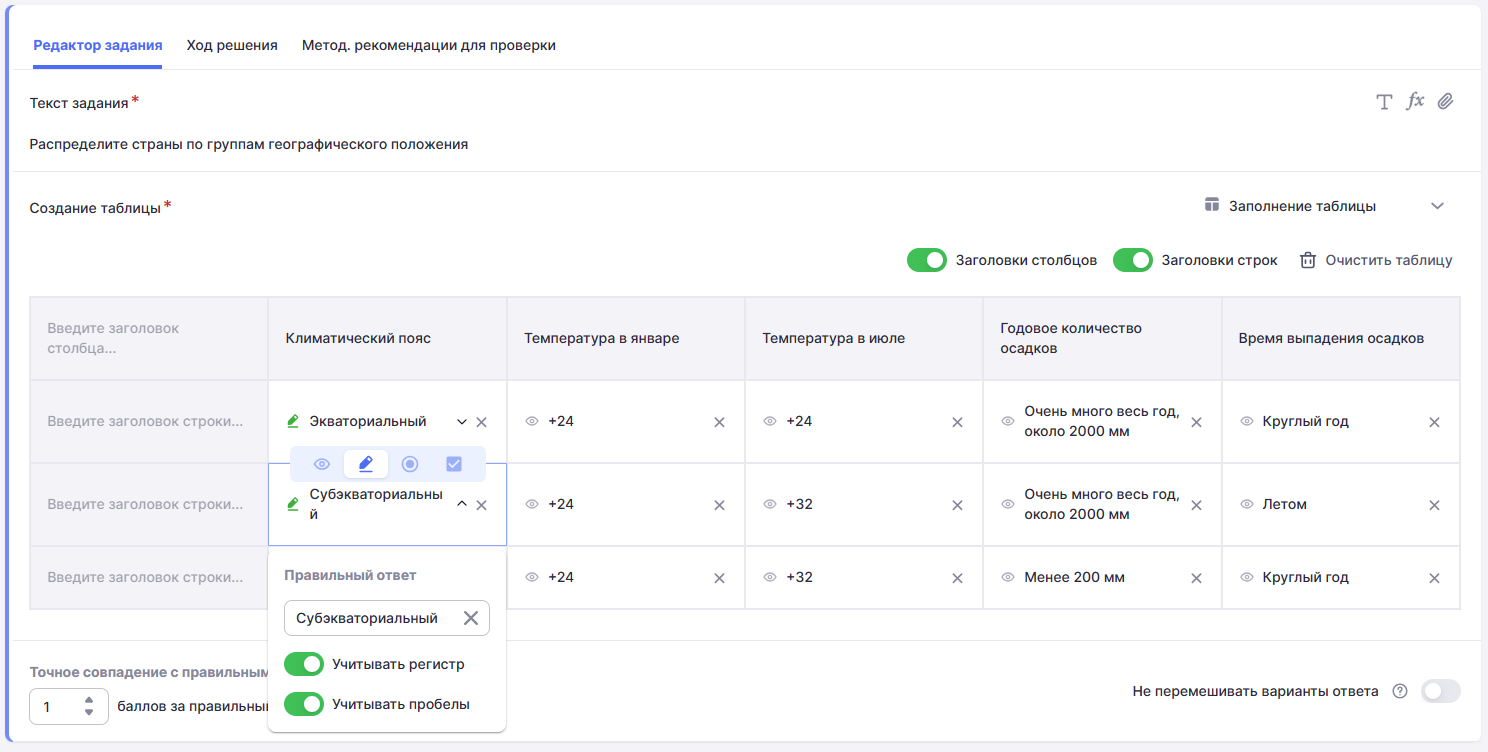This screenshot has height=752, width=1488.
Task: Expand the Экваториальный cell chevron
Action: [x=462, y=422]
